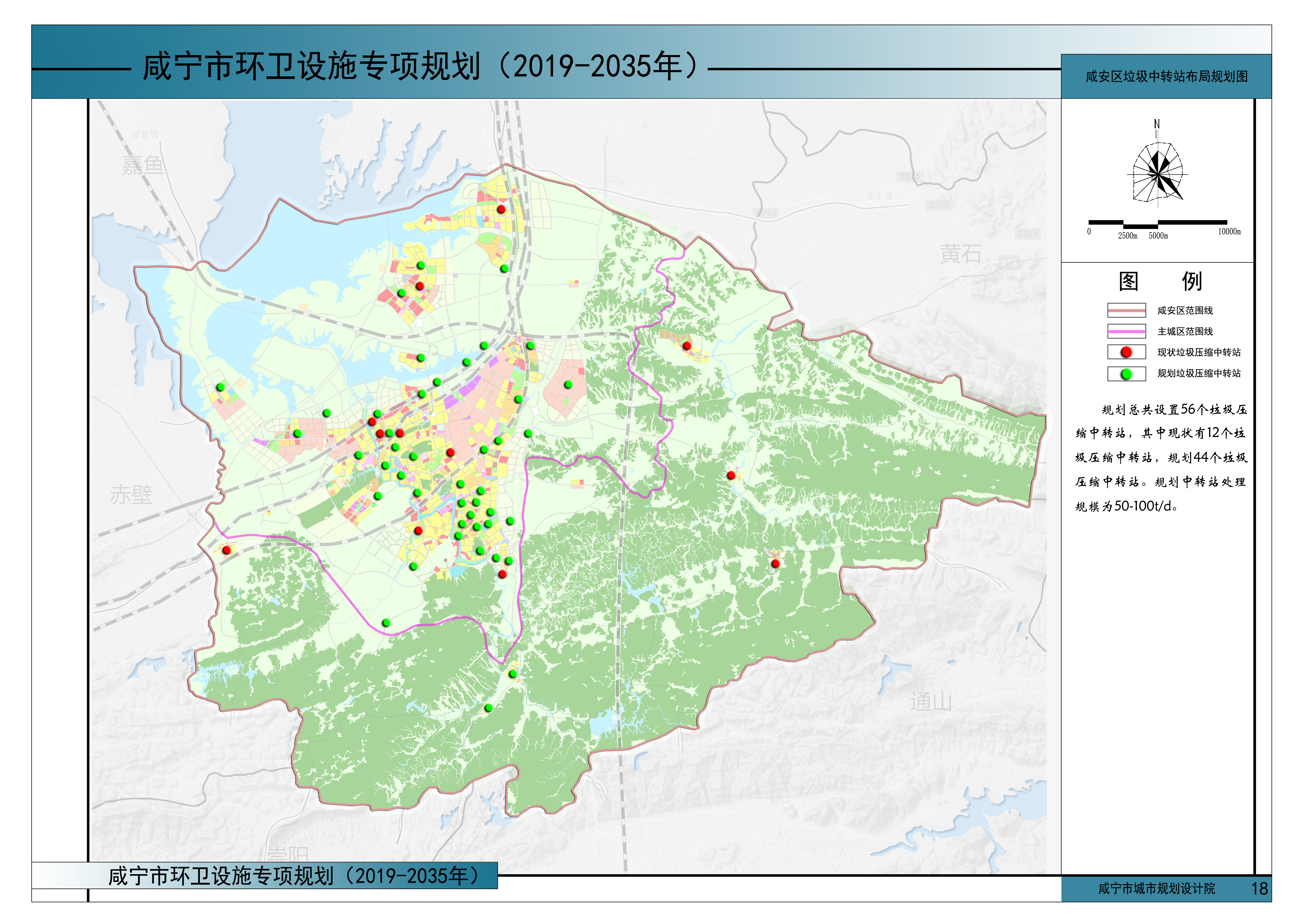Viewport: 1306px width, 924px height.
Task: Click the 嘉鱼 map label
Action: click(x=142, y=166)
